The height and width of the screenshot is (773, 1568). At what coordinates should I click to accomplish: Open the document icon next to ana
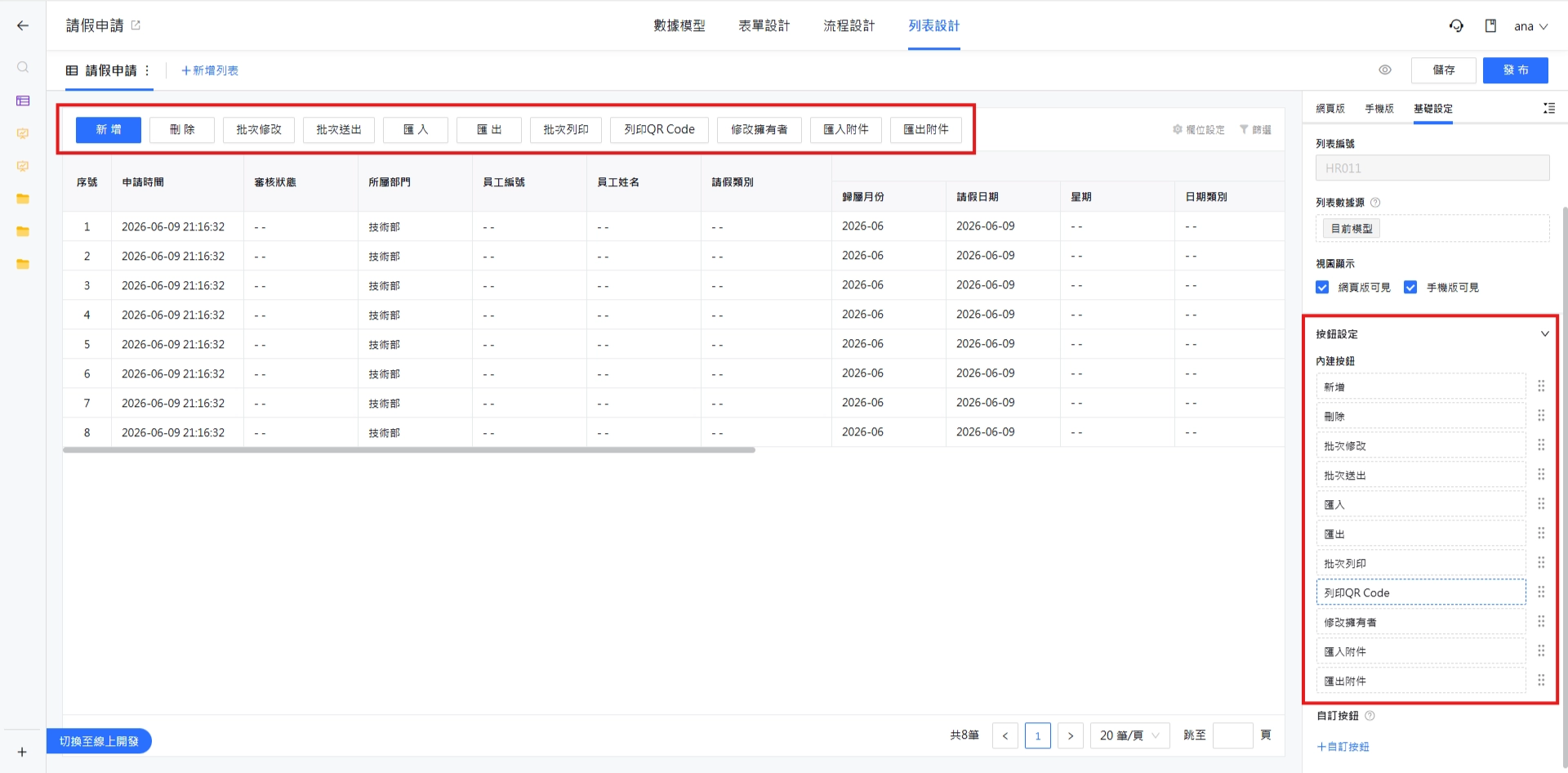coord(1490,25)
